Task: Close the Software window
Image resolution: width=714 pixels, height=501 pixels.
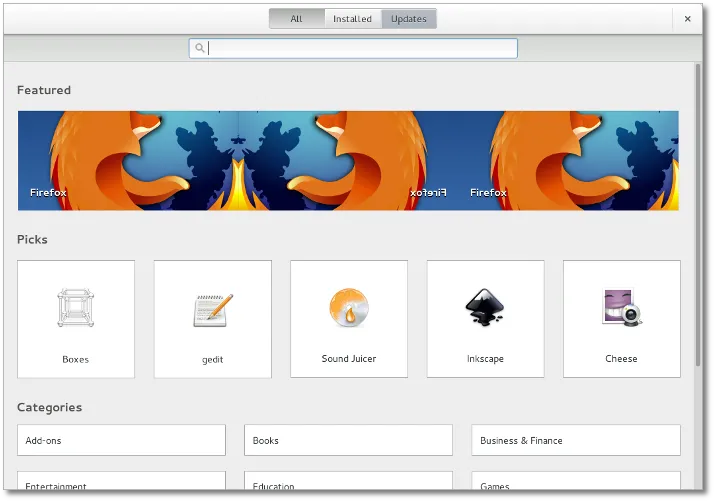Action: click(687, 19)
